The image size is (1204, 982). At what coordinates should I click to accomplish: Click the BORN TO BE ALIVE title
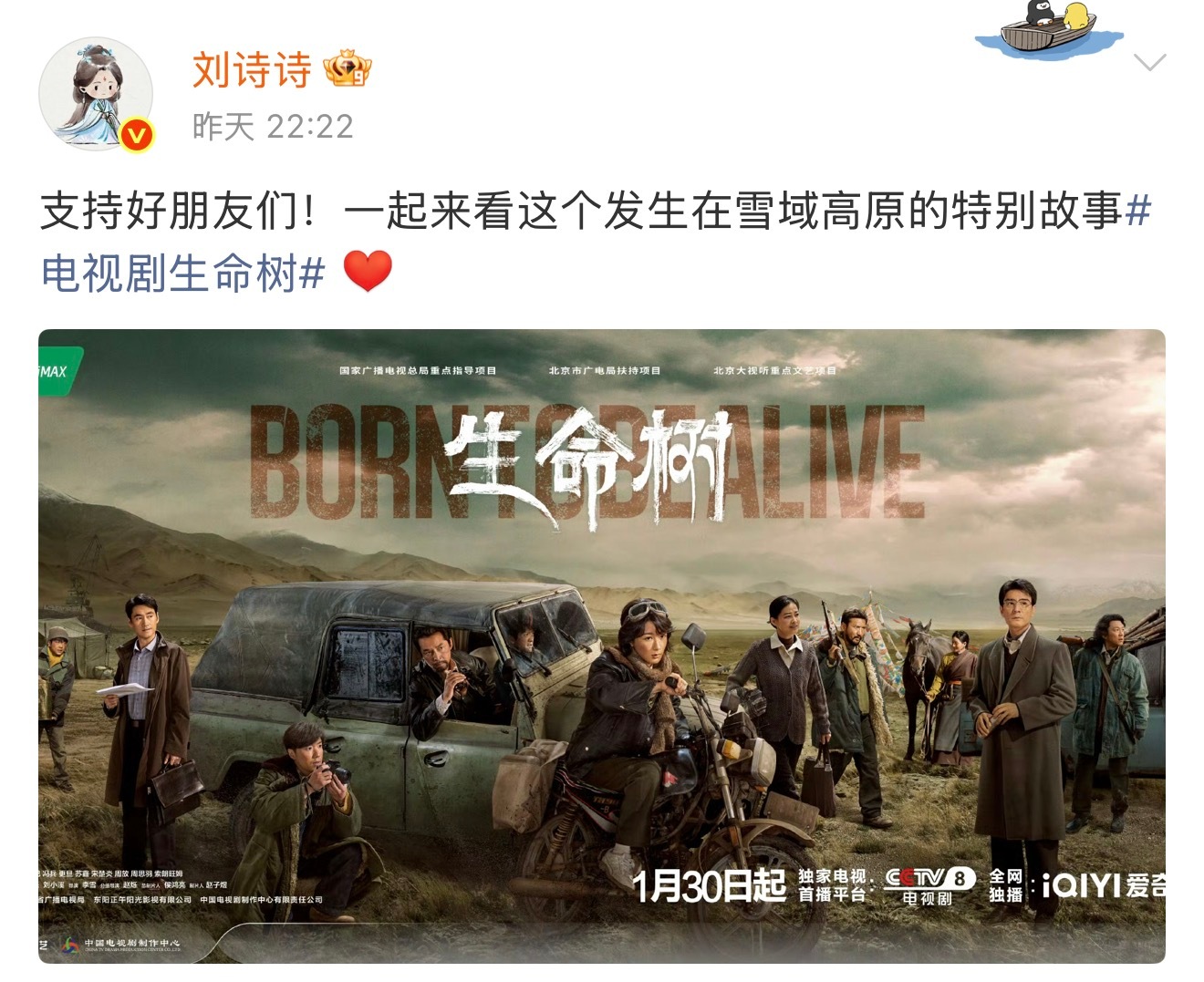587,462
